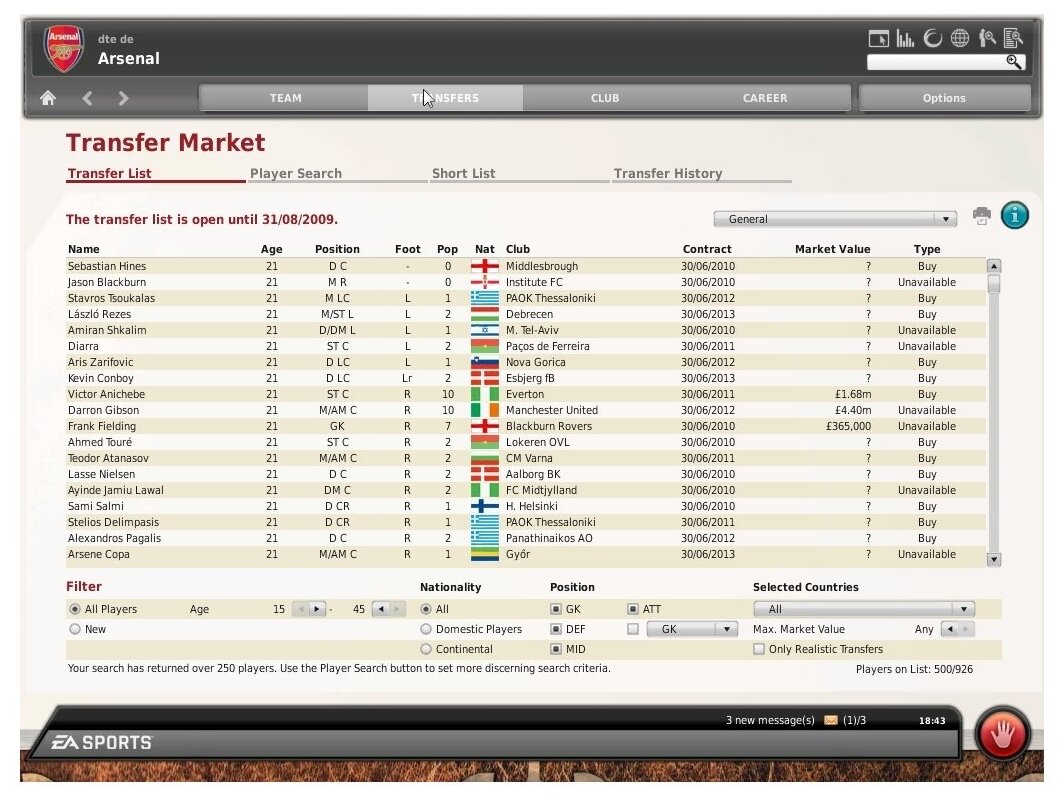This screenshot has height=799, width=1061.
Task: Sort the list by Market Value column
Action: pos(832,249)
